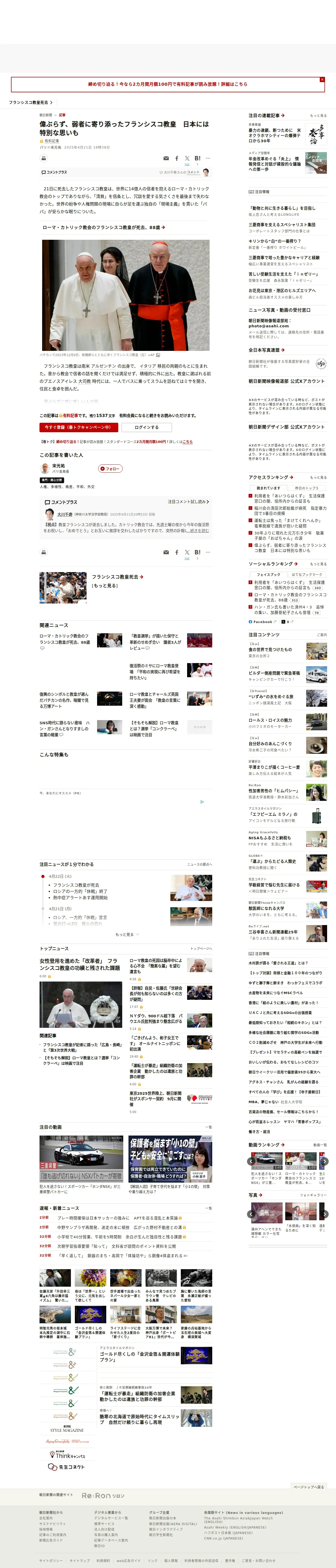Image resolution: width=336 pixels, height=1568 pixels.
Task: Click the lower Hatena B! icon after the article
Action: point(197,552)
